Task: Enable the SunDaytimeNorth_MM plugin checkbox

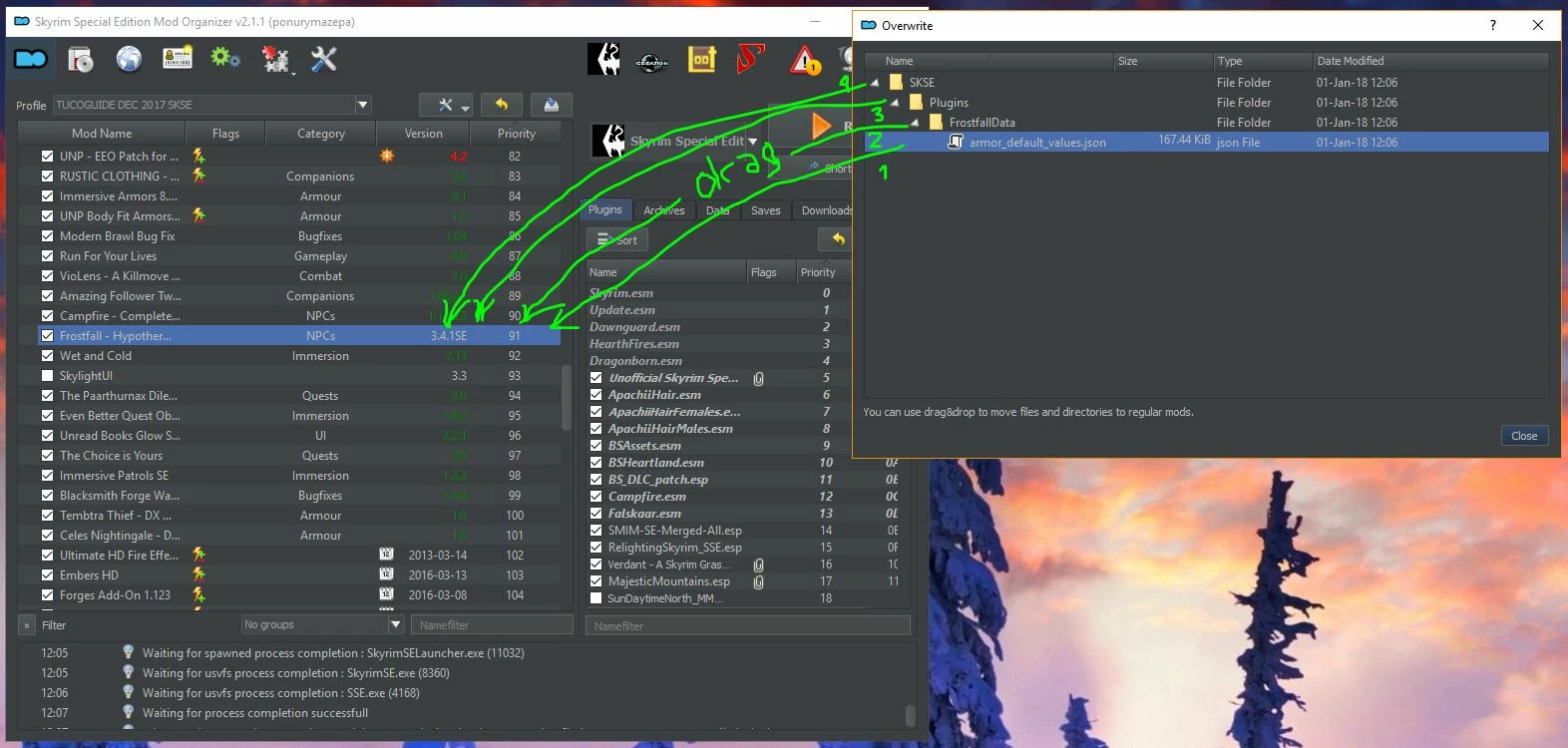Action: [595, 598]
